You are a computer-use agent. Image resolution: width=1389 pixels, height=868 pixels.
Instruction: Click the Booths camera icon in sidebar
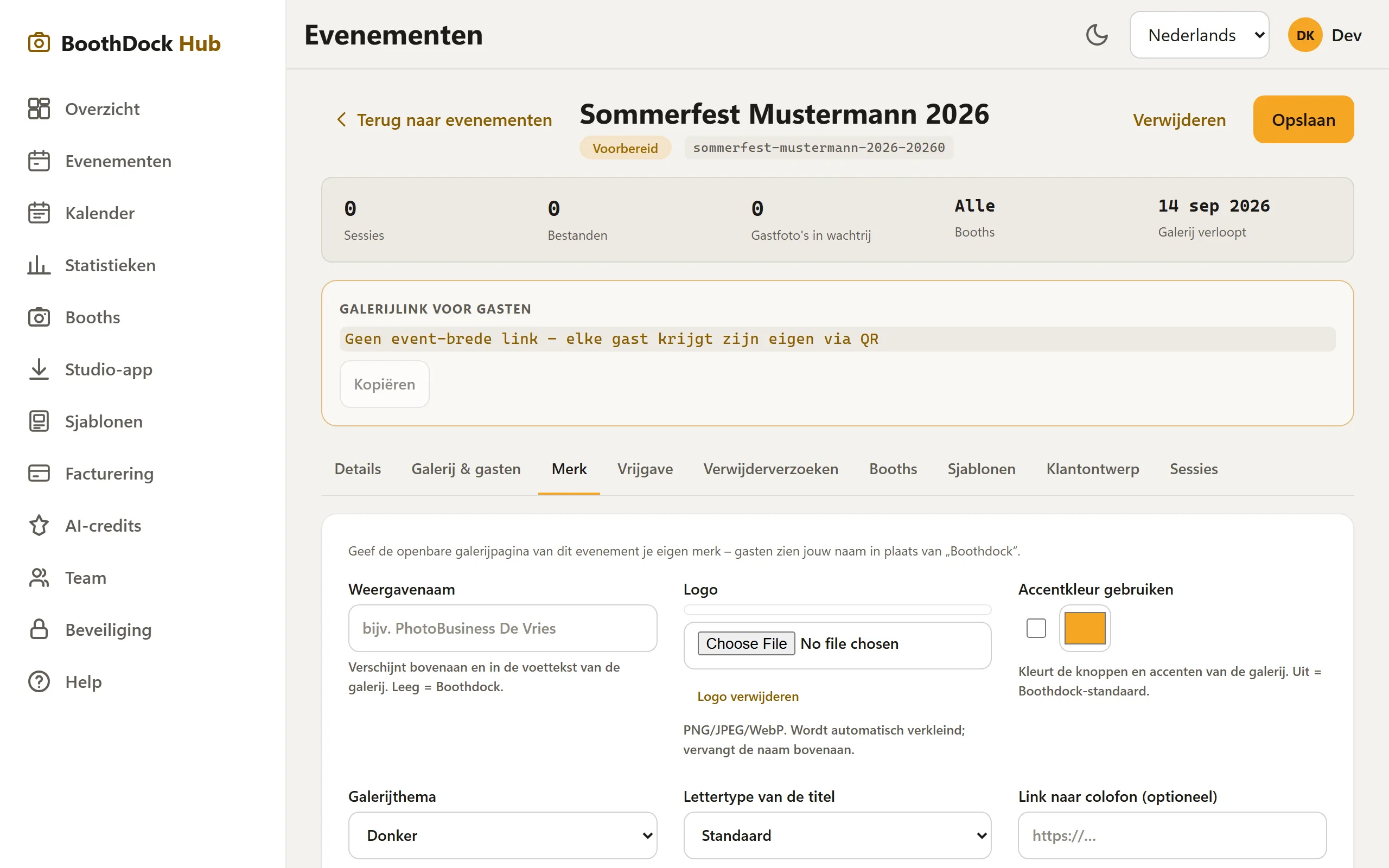pos(39,317)
